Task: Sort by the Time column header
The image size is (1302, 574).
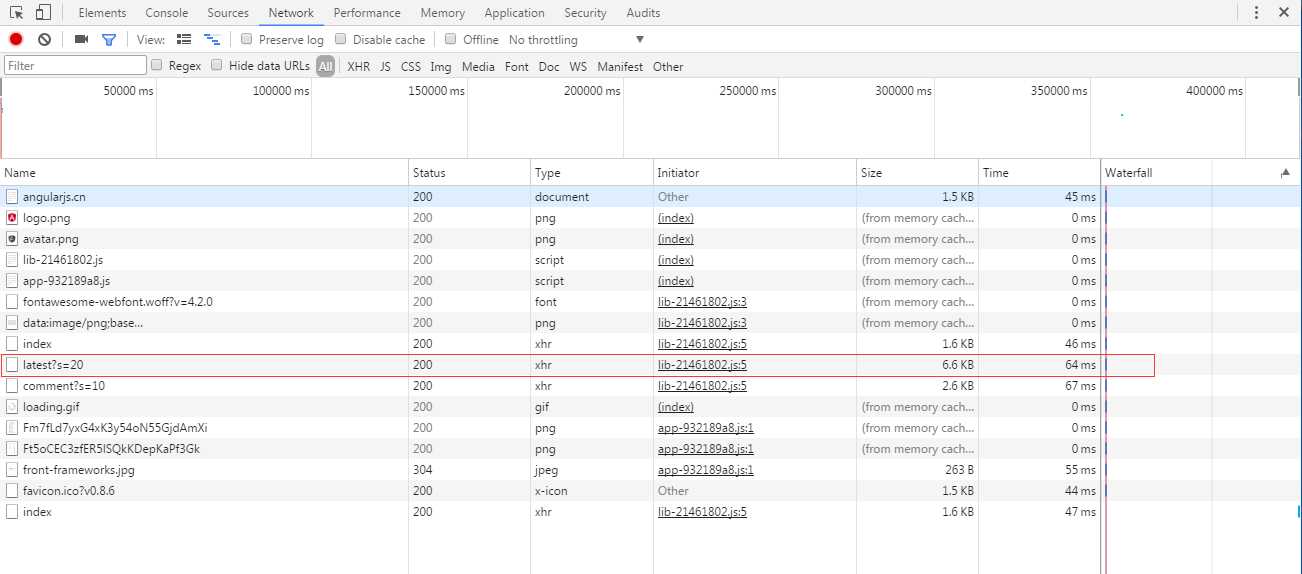Action: (x=1039, y=173)
